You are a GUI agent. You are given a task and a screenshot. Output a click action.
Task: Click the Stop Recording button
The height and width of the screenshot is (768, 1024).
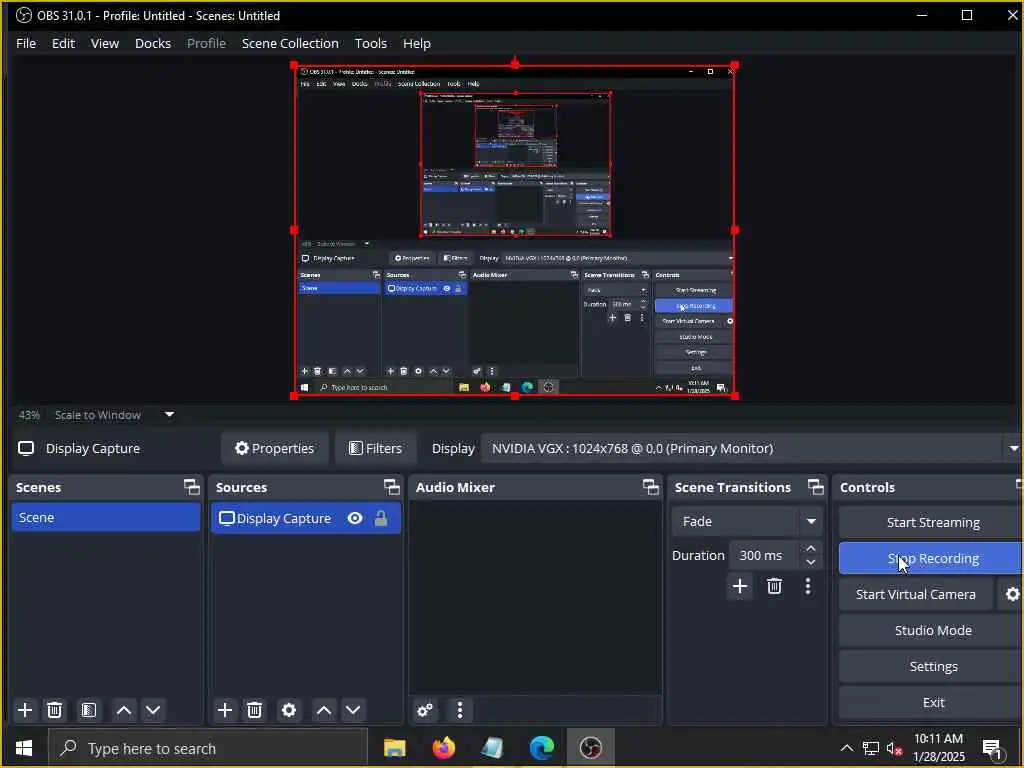click(932, 558)
